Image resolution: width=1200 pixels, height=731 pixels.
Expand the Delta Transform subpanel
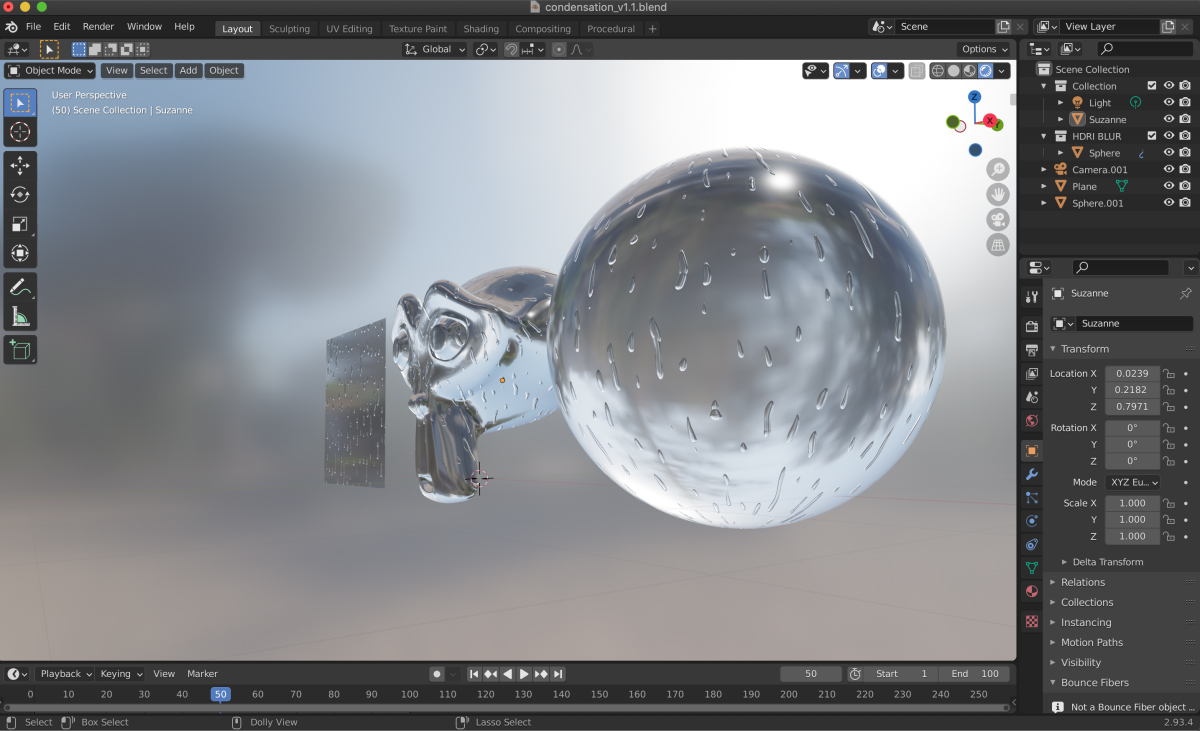pyautogui.click(x=1107, y=562)
